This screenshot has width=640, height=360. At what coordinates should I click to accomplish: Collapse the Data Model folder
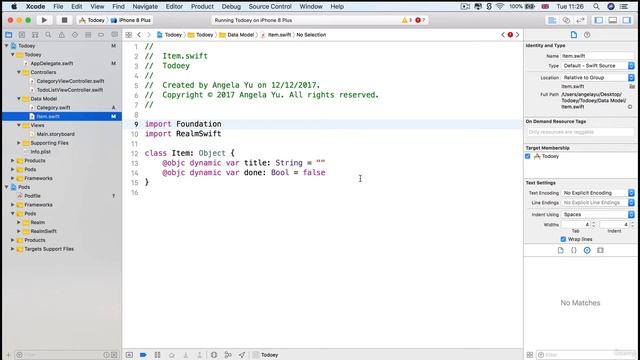click(19, 99)
